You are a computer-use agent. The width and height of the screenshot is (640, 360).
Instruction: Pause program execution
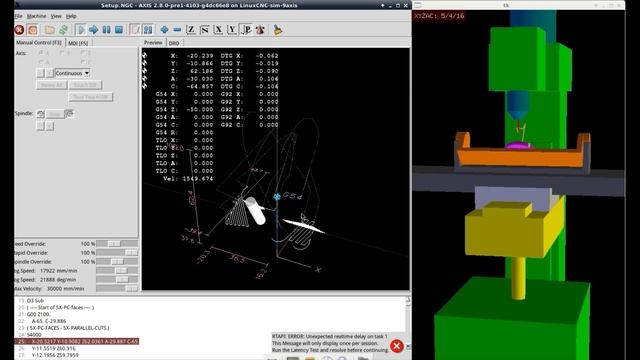coord(106,30)
